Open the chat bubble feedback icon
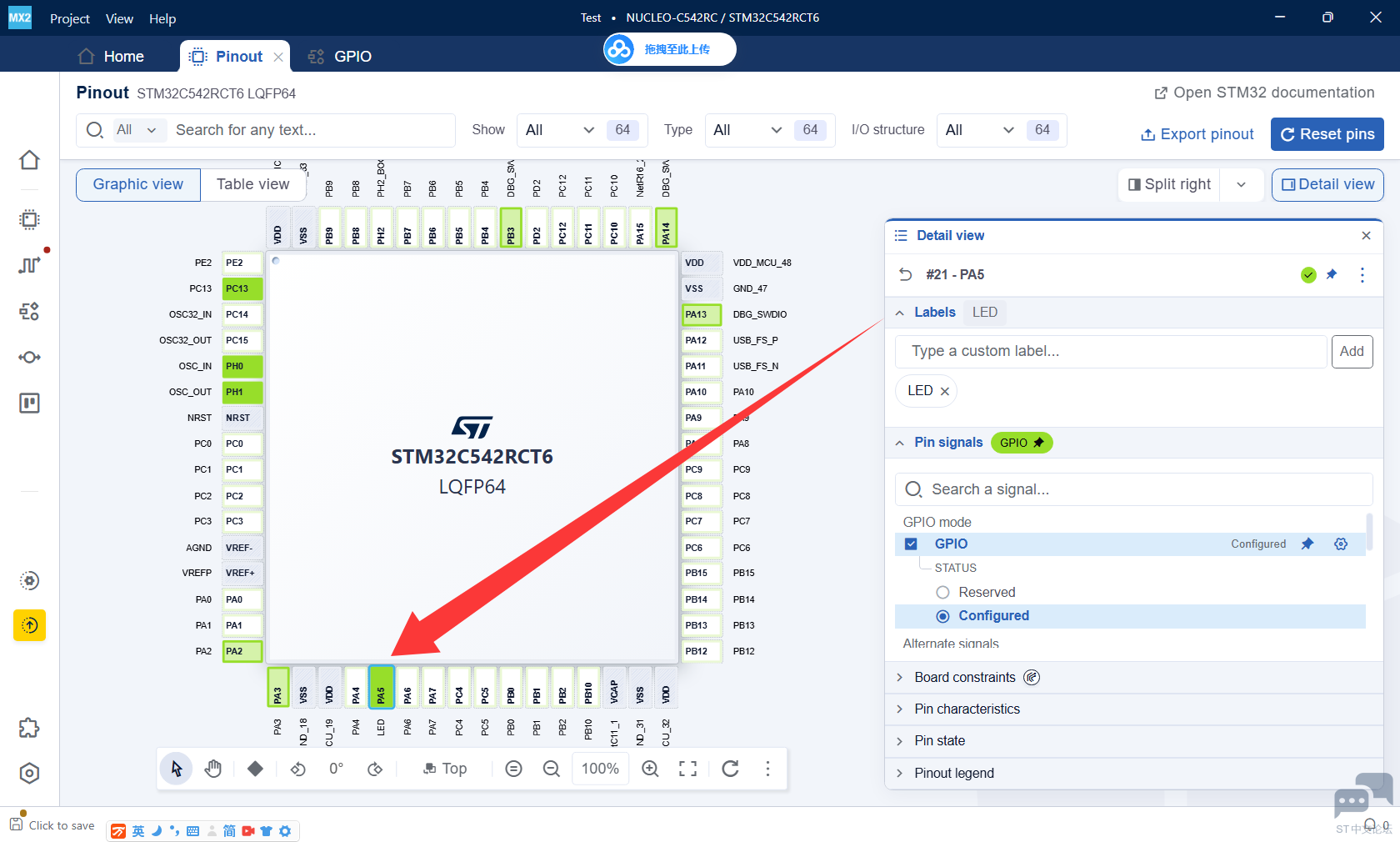The width and height of the screenshot is (1400, 842). 1362,796
